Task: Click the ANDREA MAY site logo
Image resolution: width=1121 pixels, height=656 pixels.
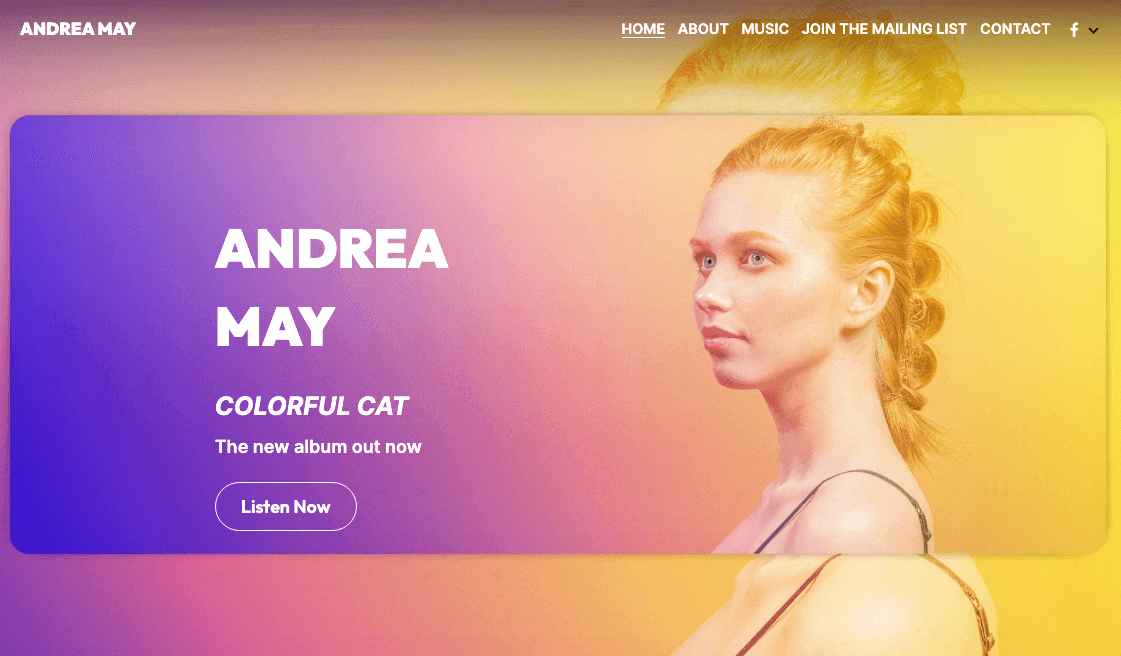Action: [78, 29]
